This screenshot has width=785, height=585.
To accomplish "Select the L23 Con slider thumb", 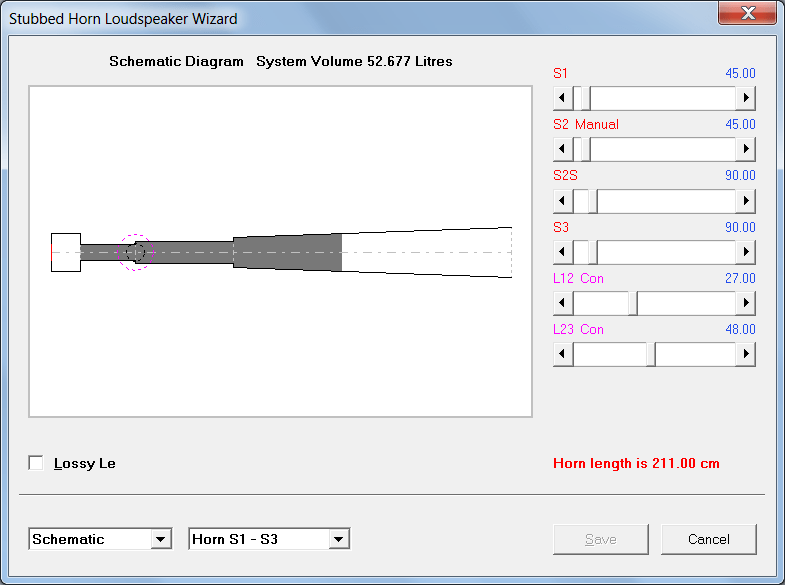I will (651, 354).
